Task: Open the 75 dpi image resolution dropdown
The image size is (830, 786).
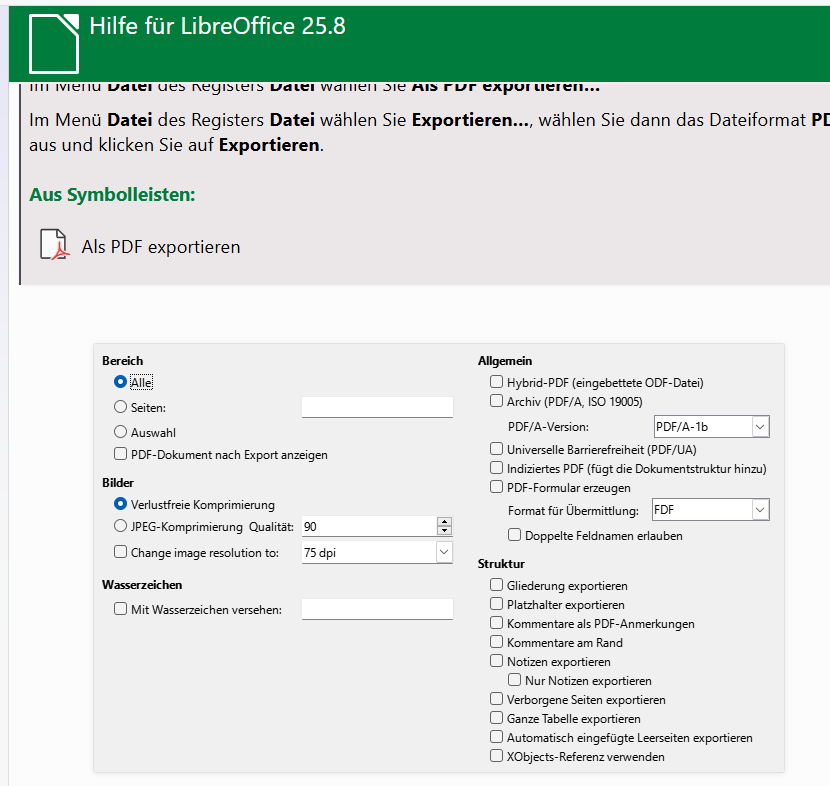Action: coord(444,552)
